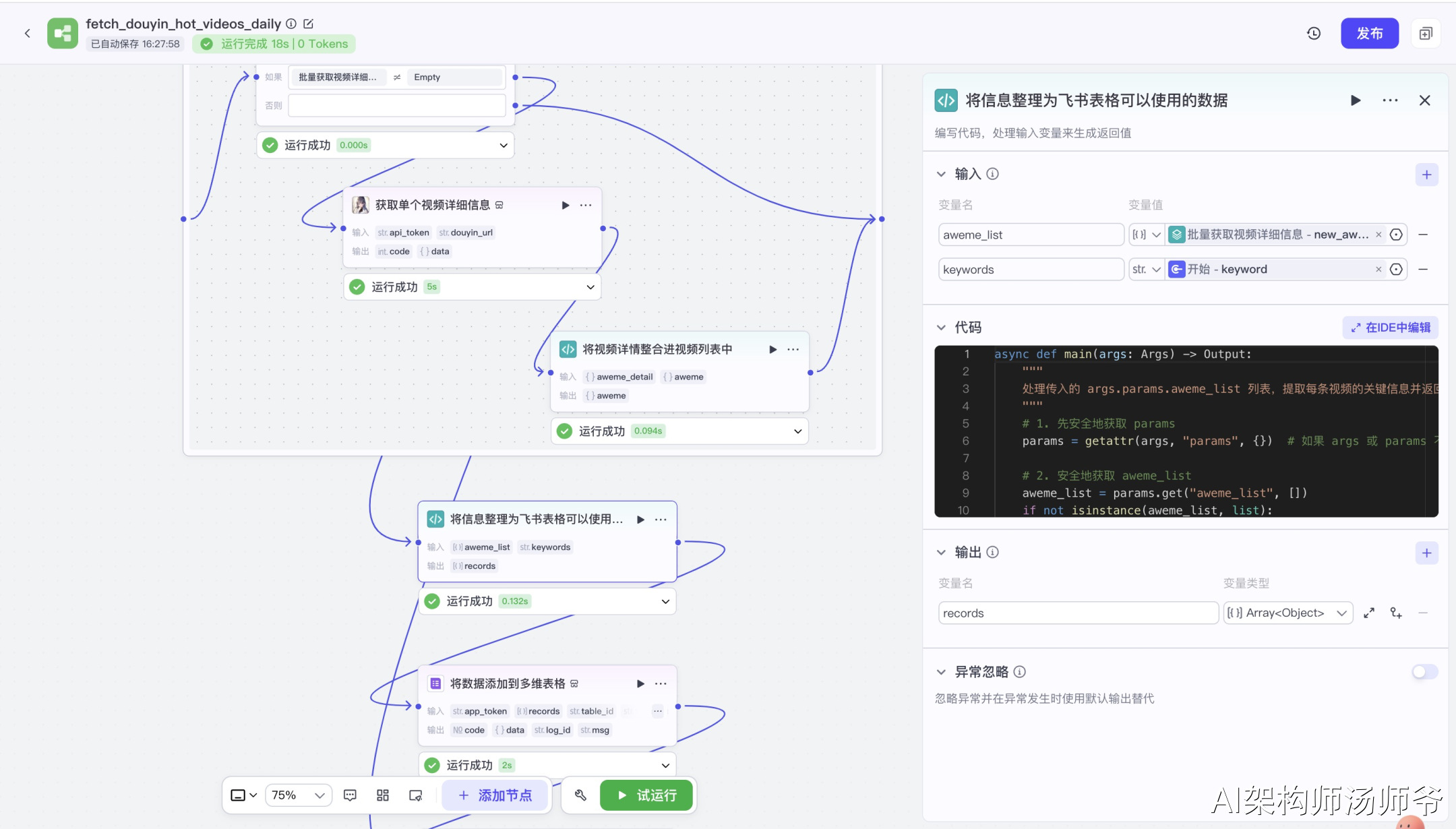Click the 试运行 test run button
The width and height of the screenshot is (1456, 829).
(646, 795)
